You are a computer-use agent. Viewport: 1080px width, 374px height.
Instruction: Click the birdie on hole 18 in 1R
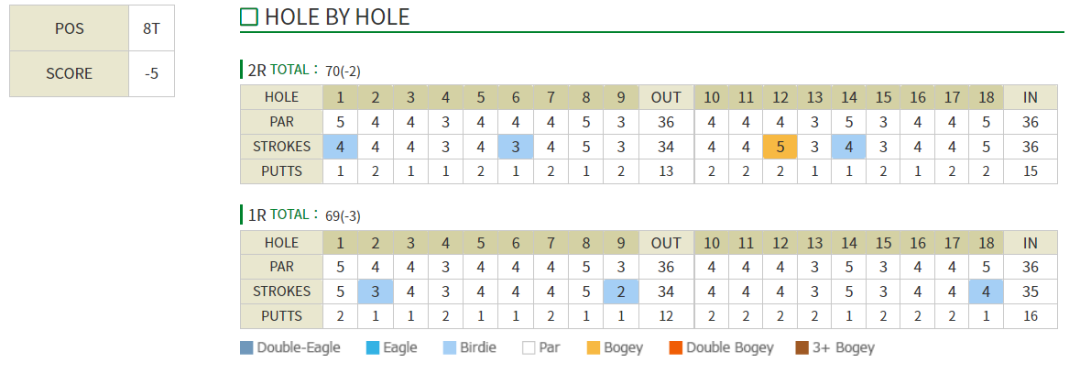click(986, 291)
